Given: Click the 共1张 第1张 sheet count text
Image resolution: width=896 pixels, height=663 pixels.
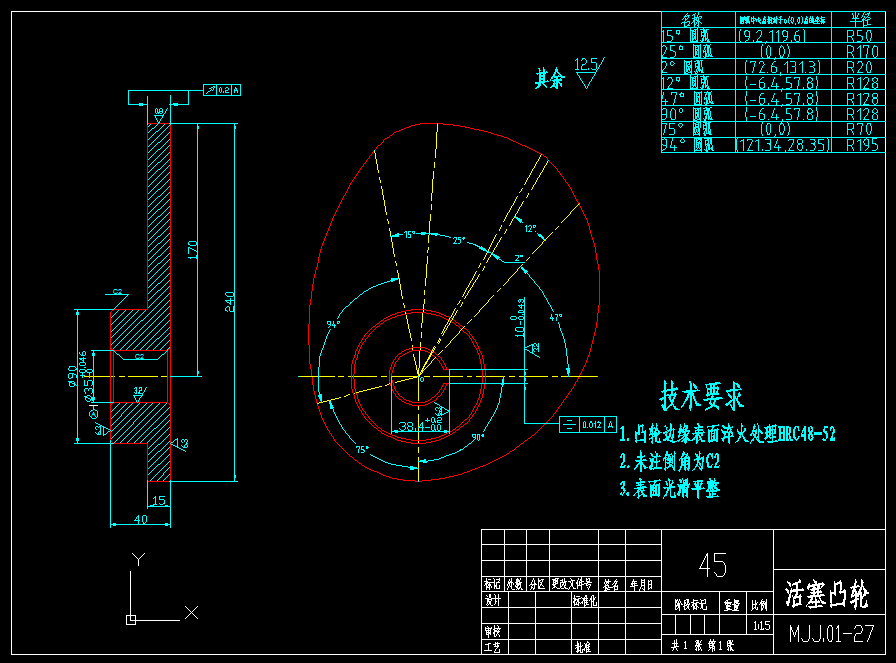Looking at the screenshot, I should (x=703, y=645).
